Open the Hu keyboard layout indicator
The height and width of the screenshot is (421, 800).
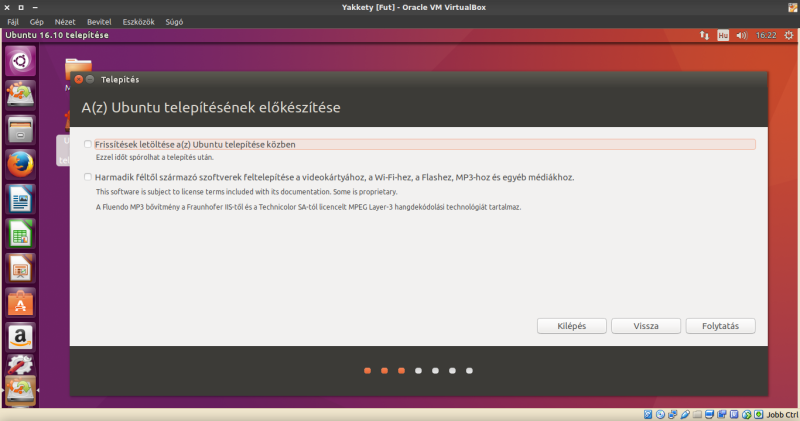click(x=720, y=35)
